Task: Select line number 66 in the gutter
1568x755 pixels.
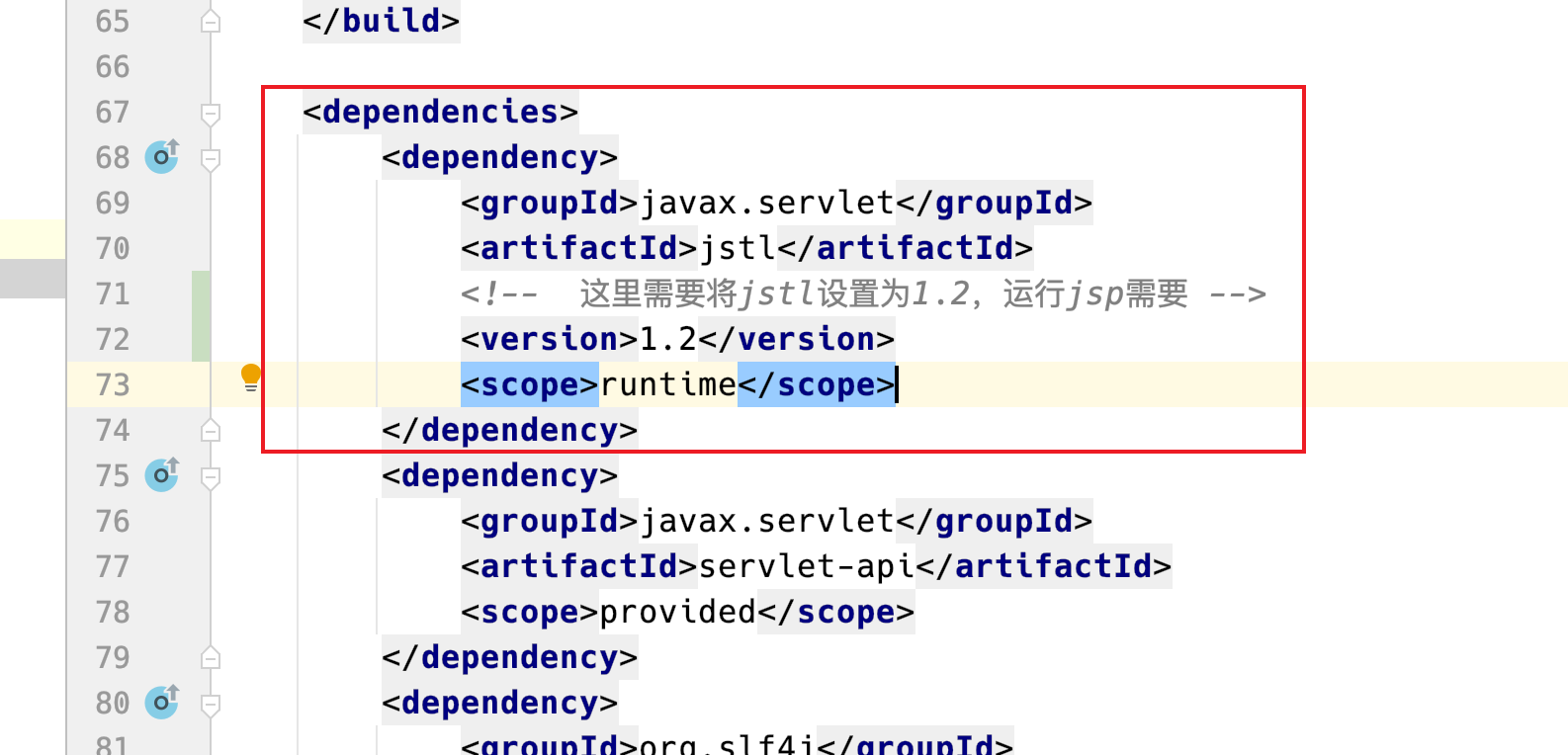Action: tap(113, 66)
